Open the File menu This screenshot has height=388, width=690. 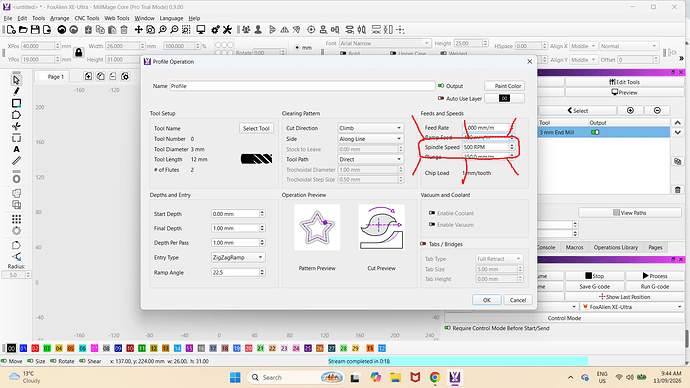(x=8, y=18)
